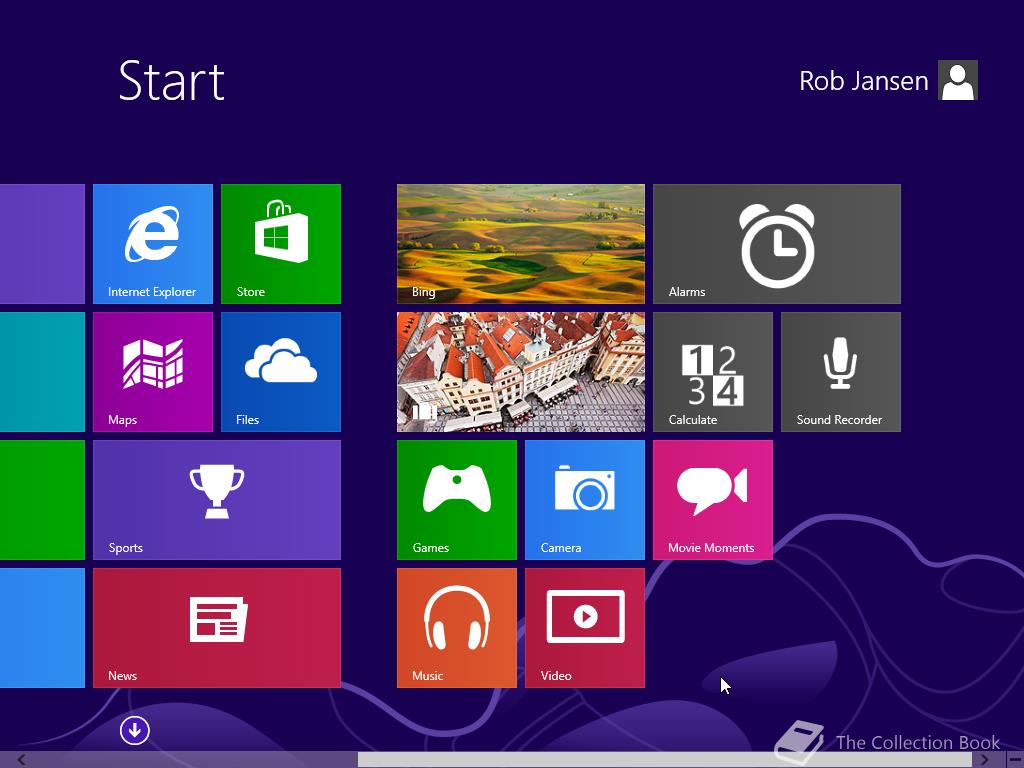Open the Movie Moments tile
Image resolution: width=1024 pixels, height=768 pixels.
click(712, 500)
